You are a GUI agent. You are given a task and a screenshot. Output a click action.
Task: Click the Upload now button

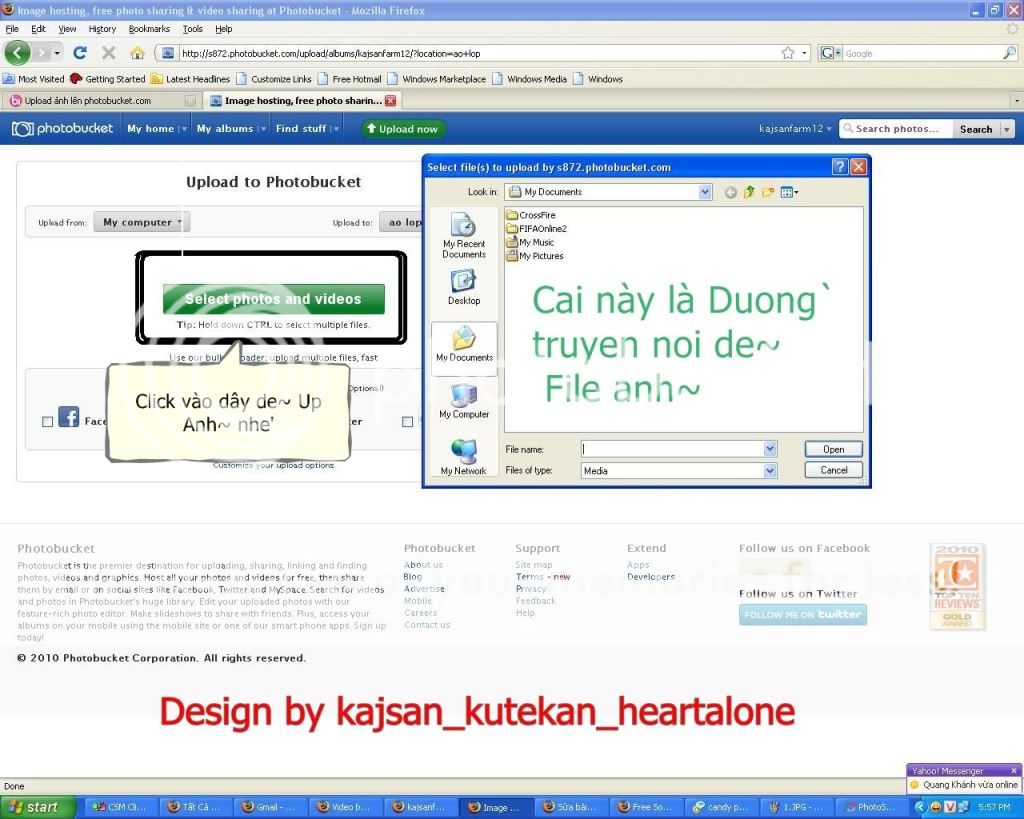pos(402,129)
